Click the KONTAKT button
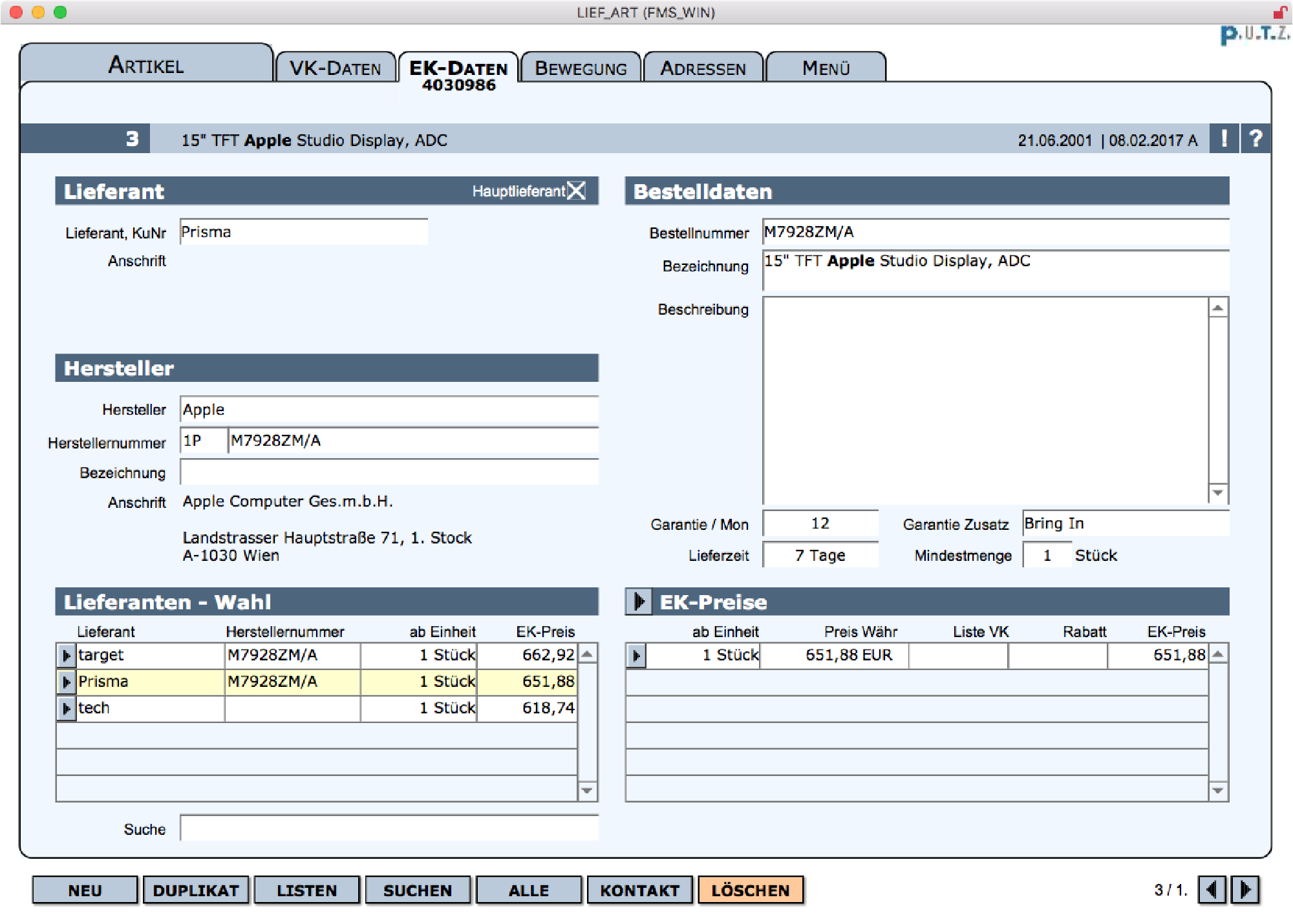Image resolution: width=1293 pixels, height=924 pixels. point(639,890)
